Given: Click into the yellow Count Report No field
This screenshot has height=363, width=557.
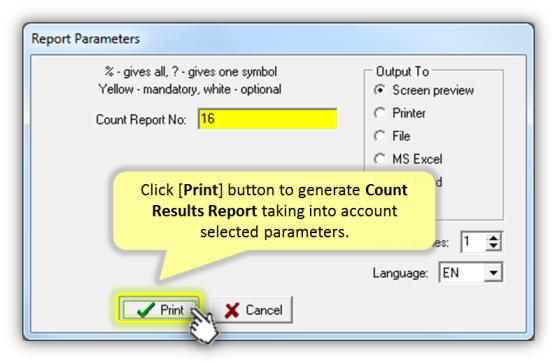Looking at the screenshot, I should click(x=267, y=119).
